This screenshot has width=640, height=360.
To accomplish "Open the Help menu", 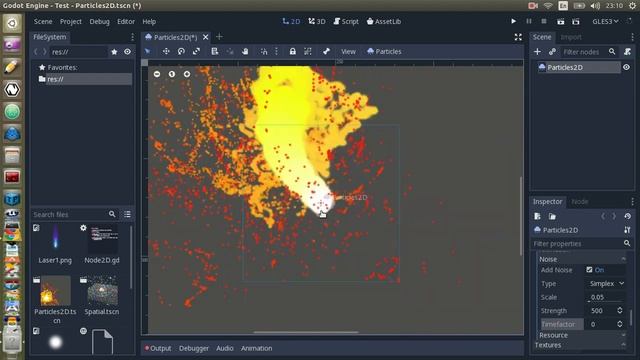I will 149,21.
